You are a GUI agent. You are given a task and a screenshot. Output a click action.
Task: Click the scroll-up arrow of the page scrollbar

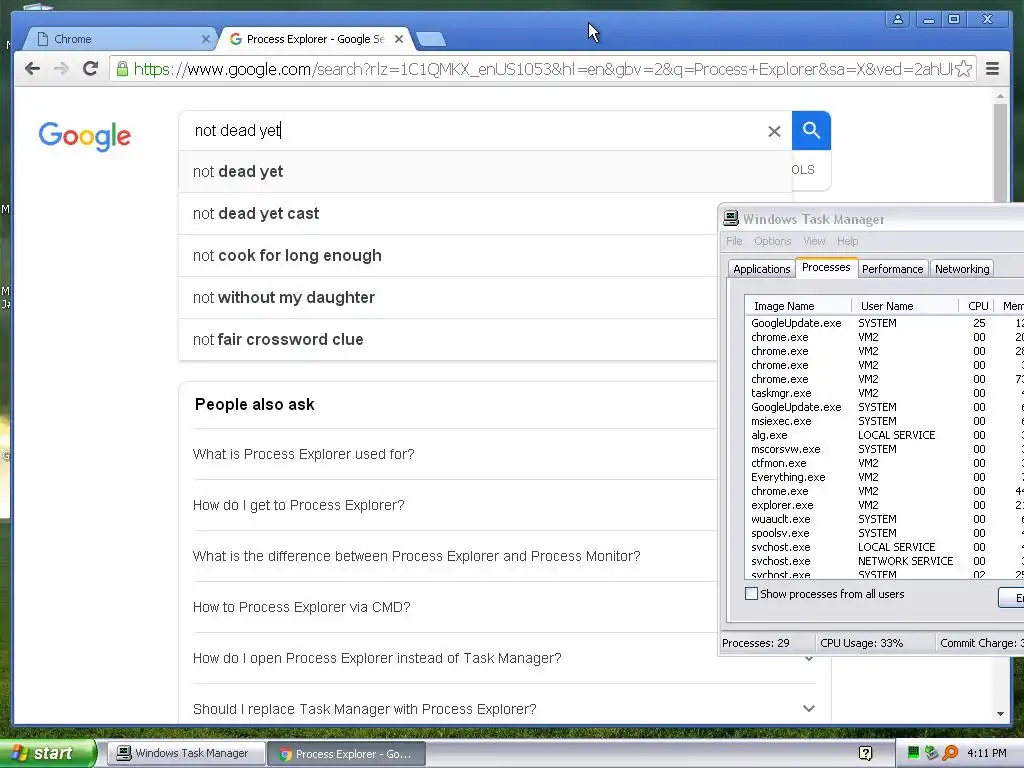point(1000,96)
